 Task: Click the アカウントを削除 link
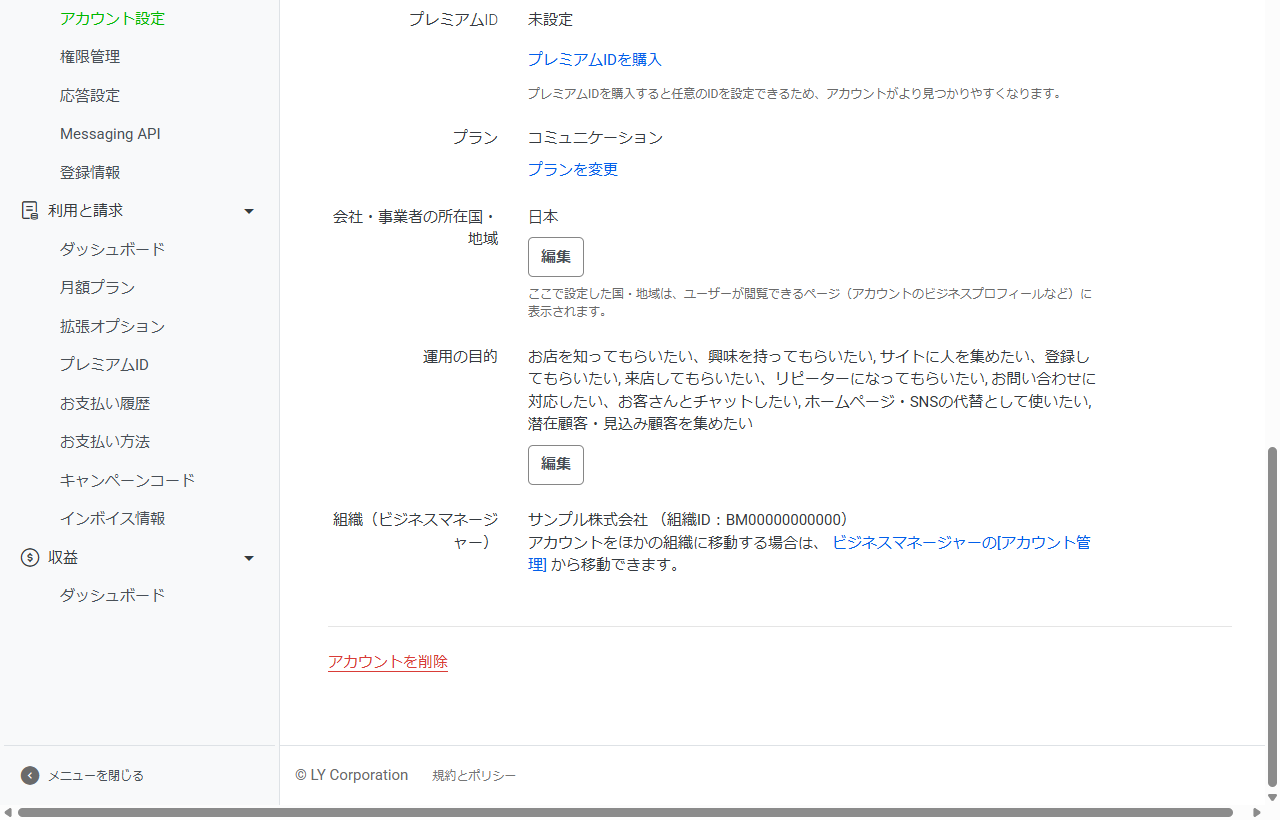(388, 662)
